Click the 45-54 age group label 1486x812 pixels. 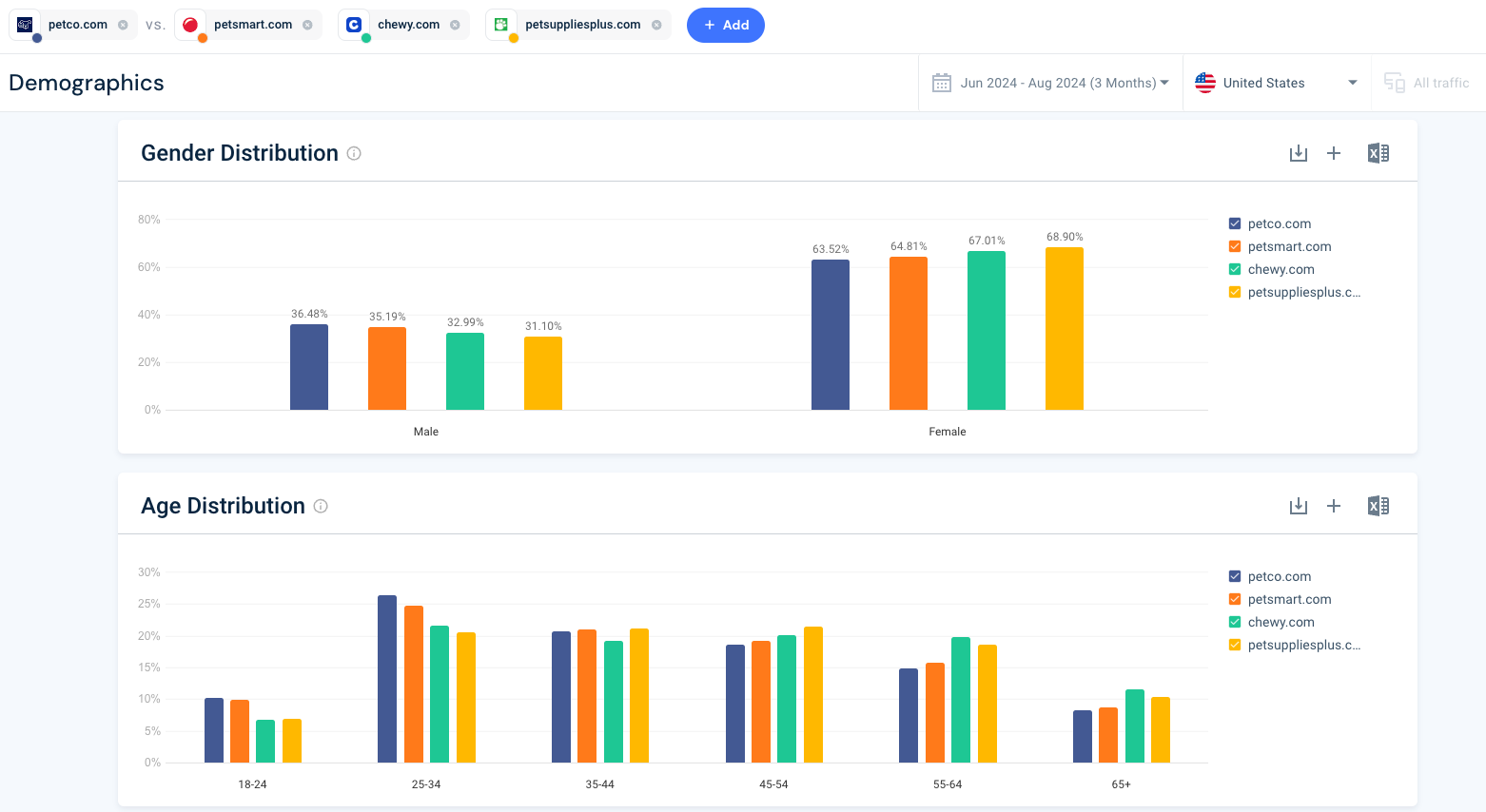pos(773,784)
